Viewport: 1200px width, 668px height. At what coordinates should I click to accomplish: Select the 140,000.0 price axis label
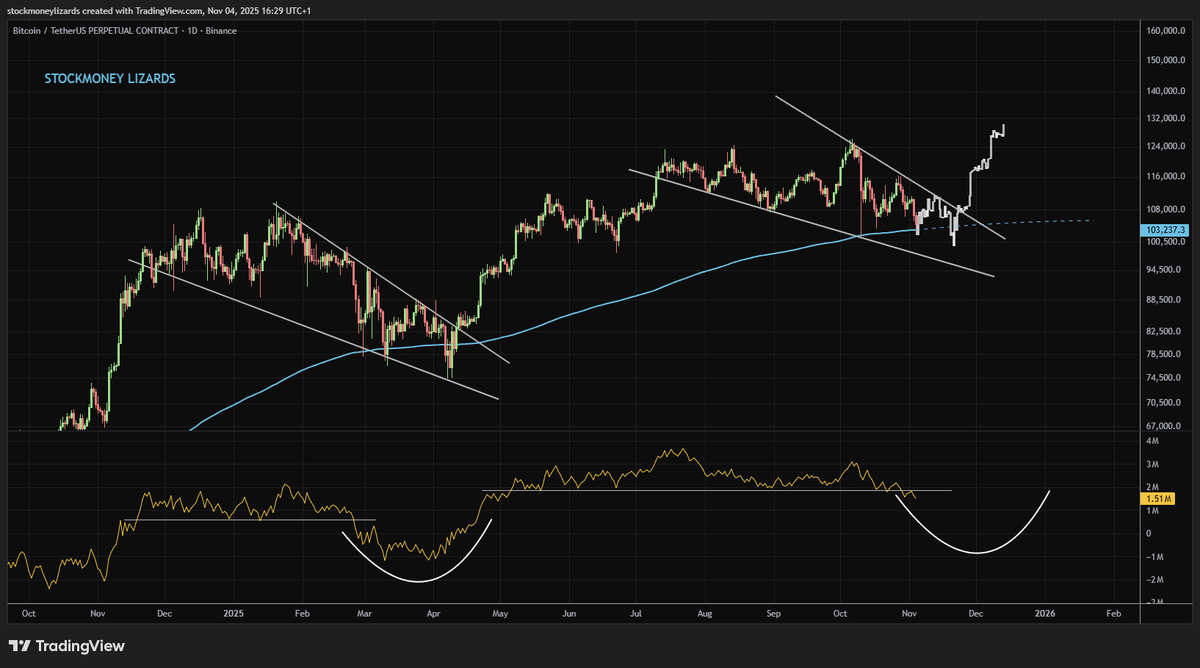click(x=1166, y=91)
